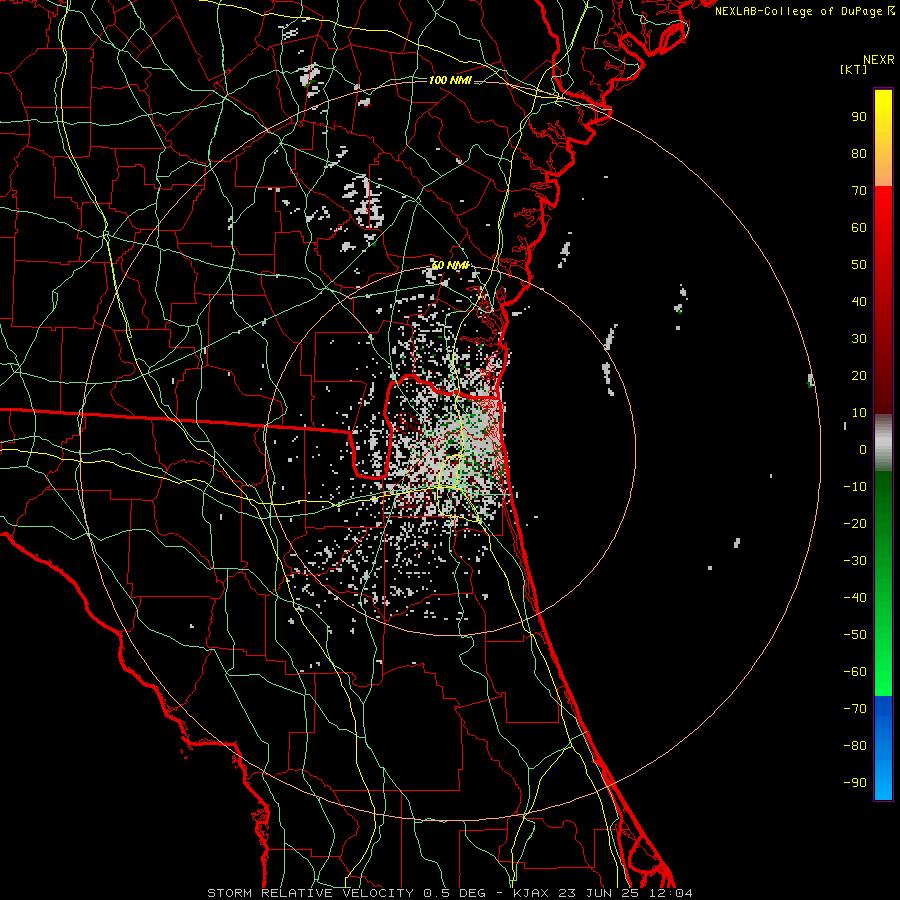The width and height of the screenshot is (900, 900).
Task: Click the 90 value on velocity scale
Action: coord(859,117)
